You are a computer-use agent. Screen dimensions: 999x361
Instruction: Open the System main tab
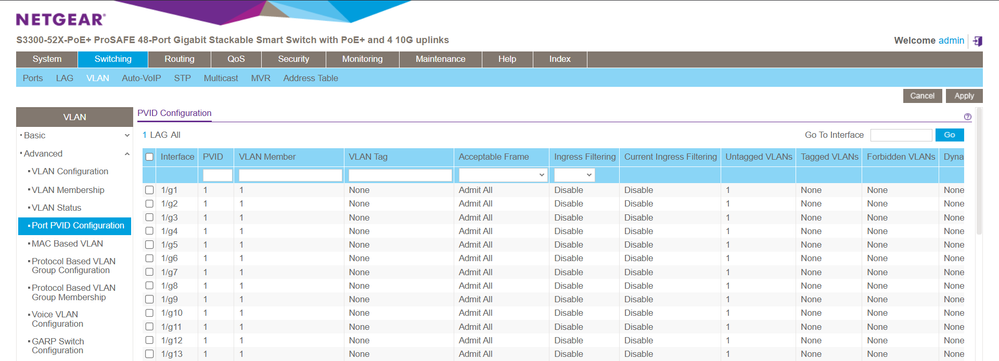47,59
